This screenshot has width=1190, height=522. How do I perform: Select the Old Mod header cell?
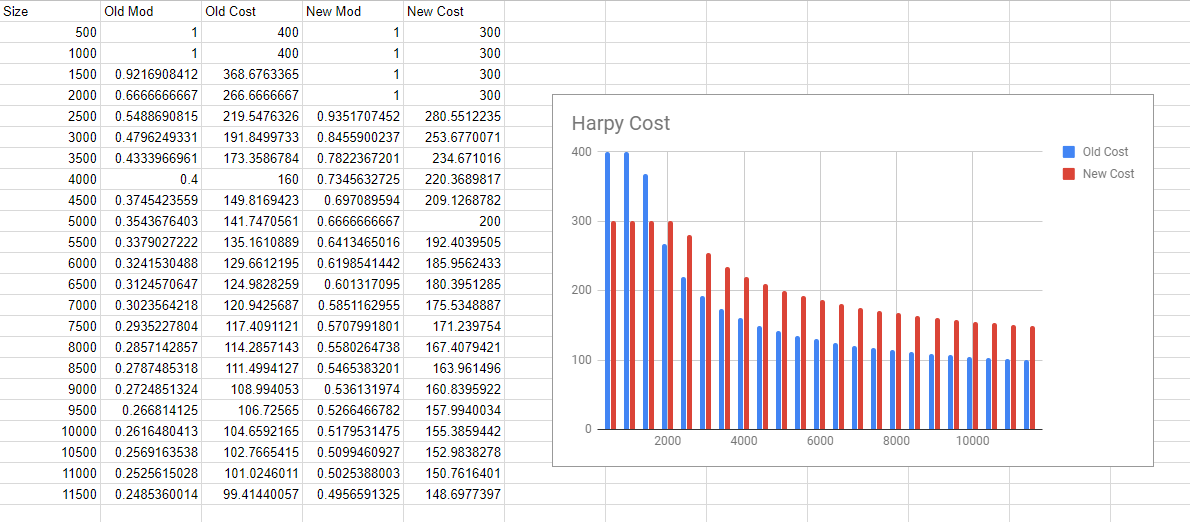[x=151, y=11]
